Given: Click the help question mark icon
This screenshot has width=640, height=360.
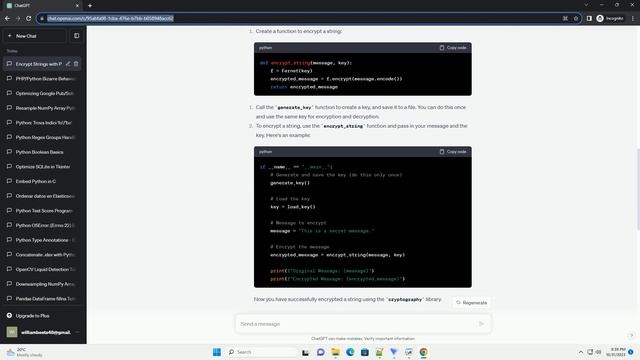Looking at the screenshot, I should [x=631, y=335].
